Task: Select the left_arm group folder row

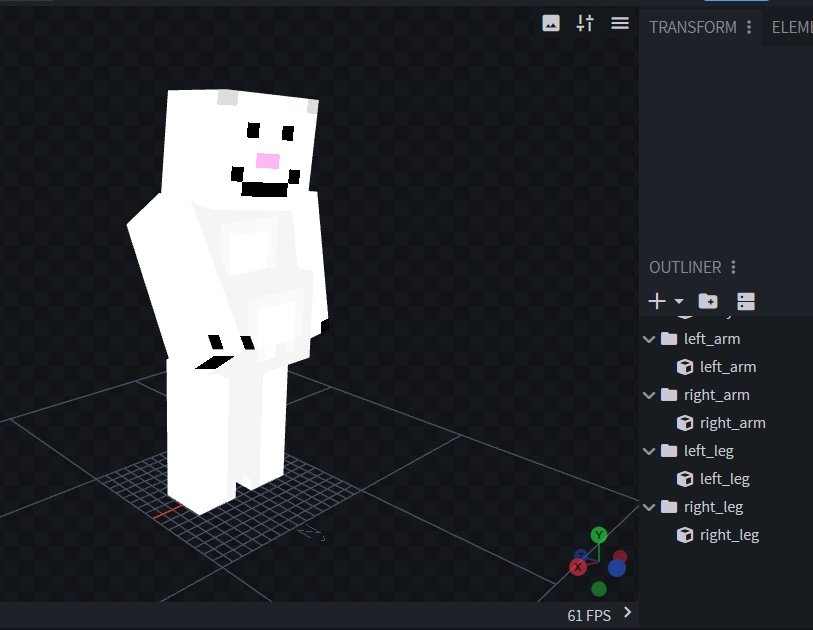Action: pos(726,339)
